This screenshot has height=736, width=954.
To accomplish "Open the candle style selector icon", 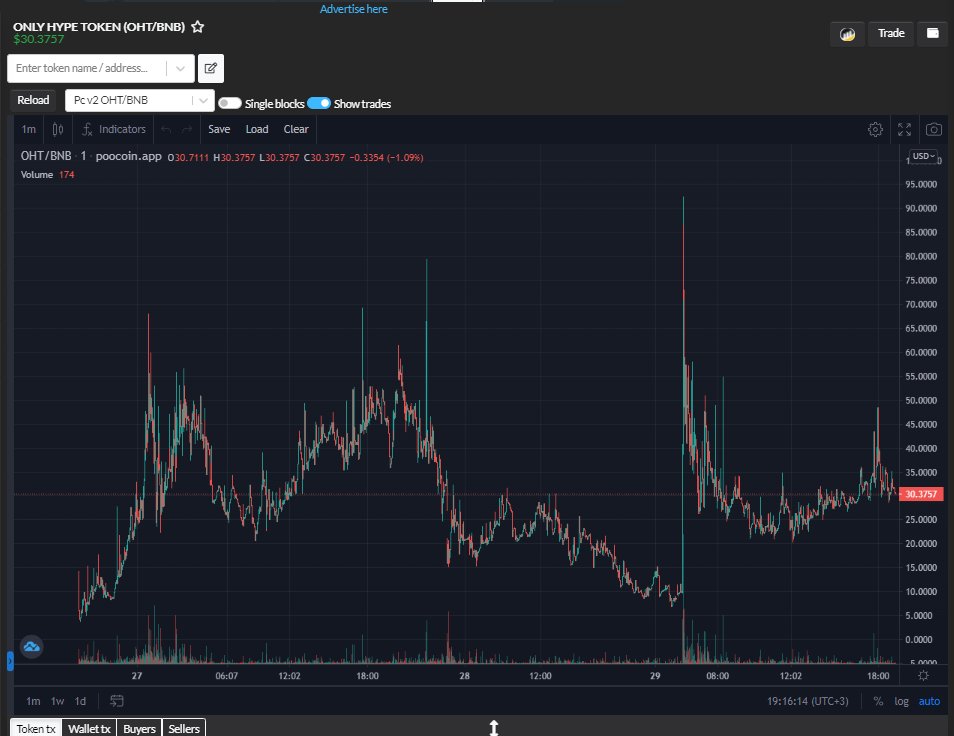I will pyautogui.click(x=57, y=129).
